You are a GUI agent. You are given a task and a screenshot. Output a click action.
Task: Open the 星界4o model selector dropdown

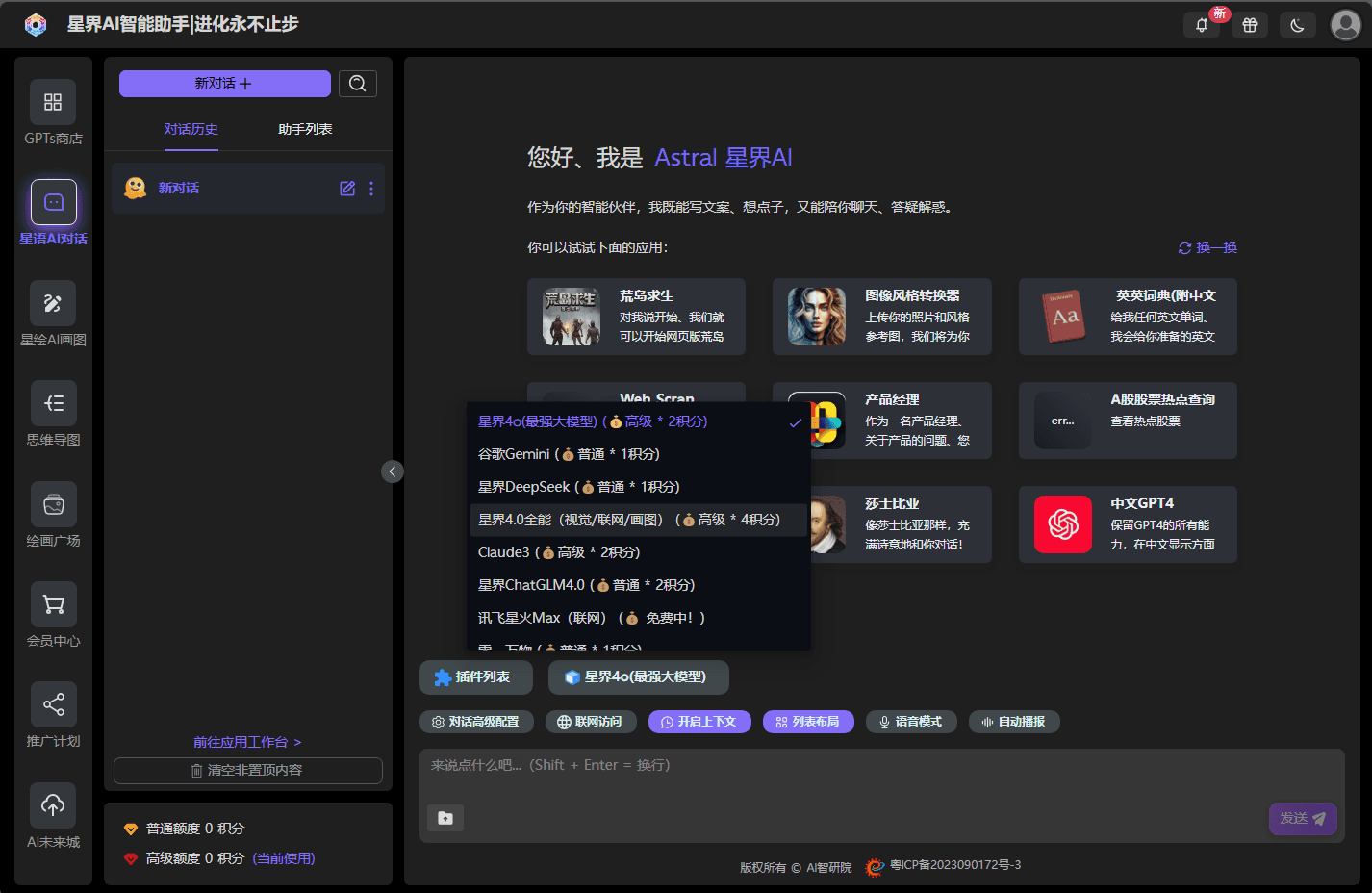(x=639, y=677)
